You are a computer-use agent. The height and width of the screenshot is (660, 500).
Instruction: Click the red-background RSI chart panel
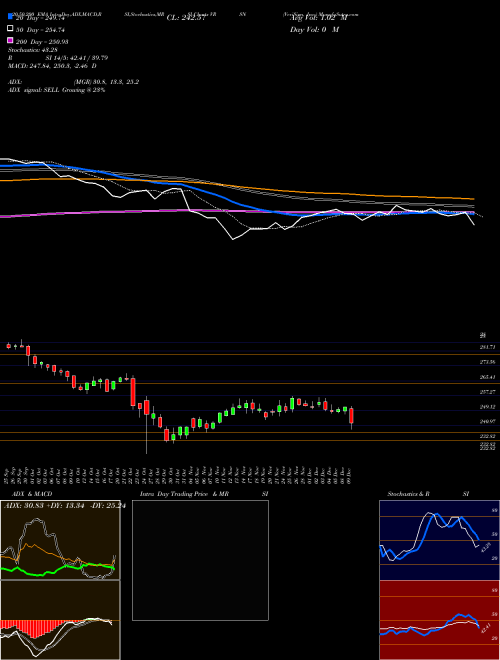(439, 620)
